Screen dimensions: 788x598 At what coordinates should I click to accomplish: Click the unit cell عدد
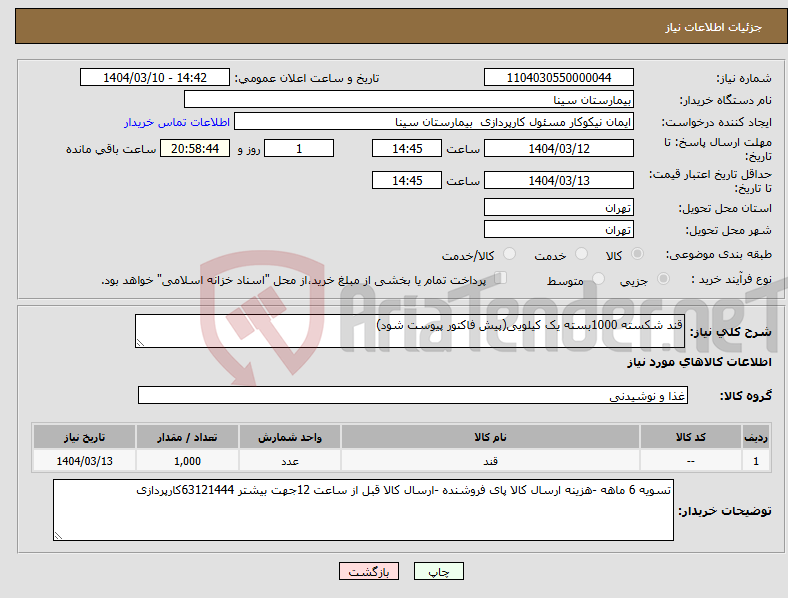[x=290, y=461]
